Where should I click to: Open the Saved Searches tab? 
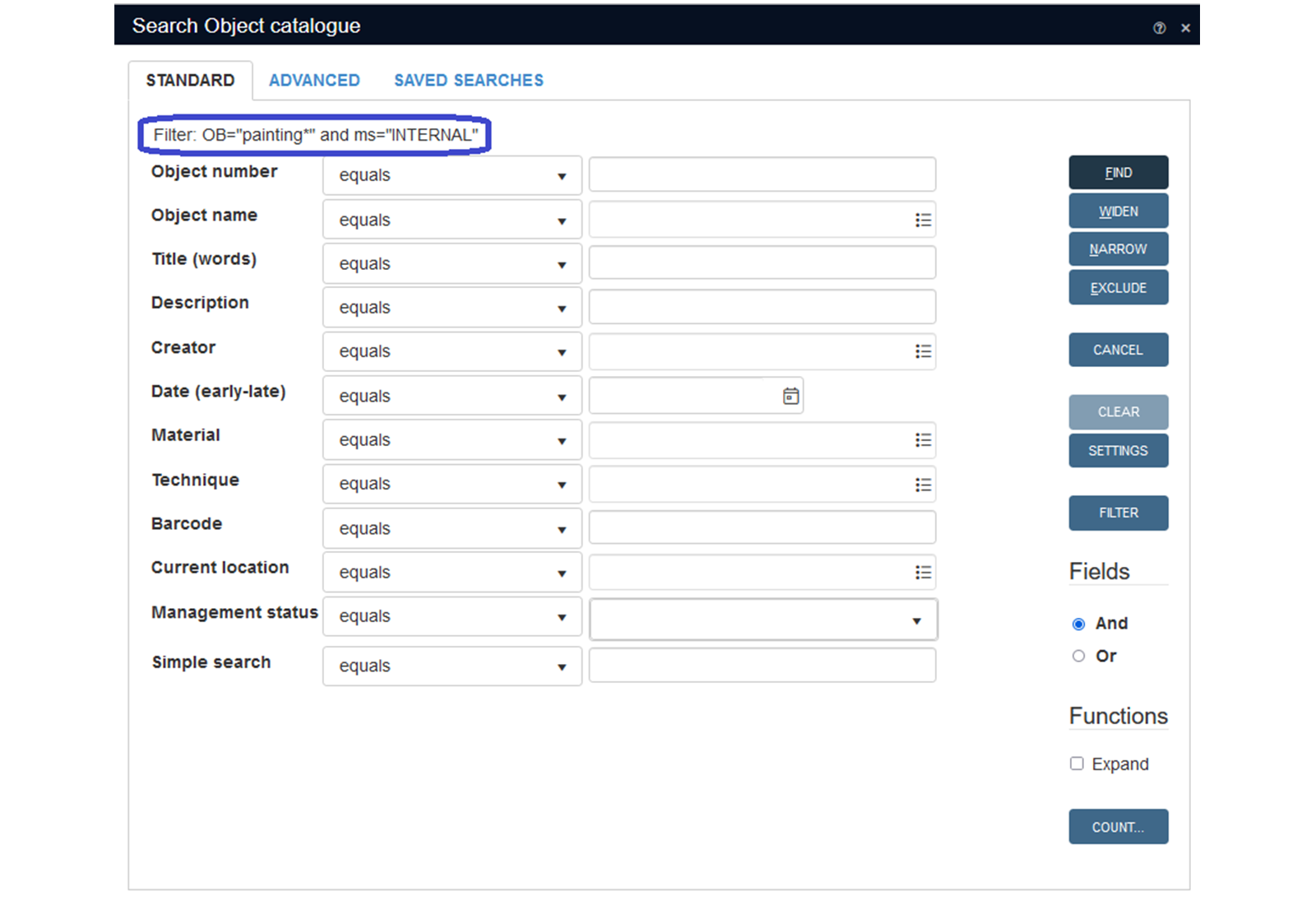[468, 80]
